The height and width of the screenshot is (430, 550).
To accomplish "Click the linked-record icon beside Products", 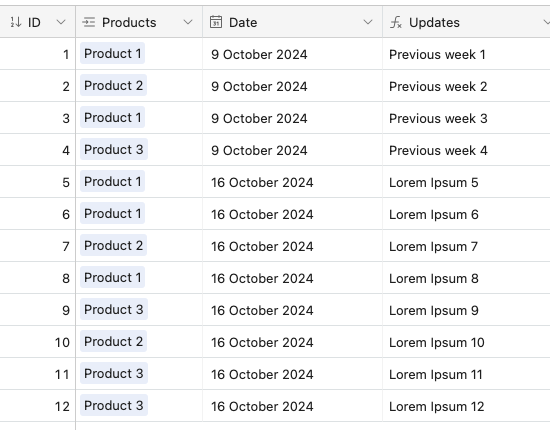I will (x=88, y=22).
